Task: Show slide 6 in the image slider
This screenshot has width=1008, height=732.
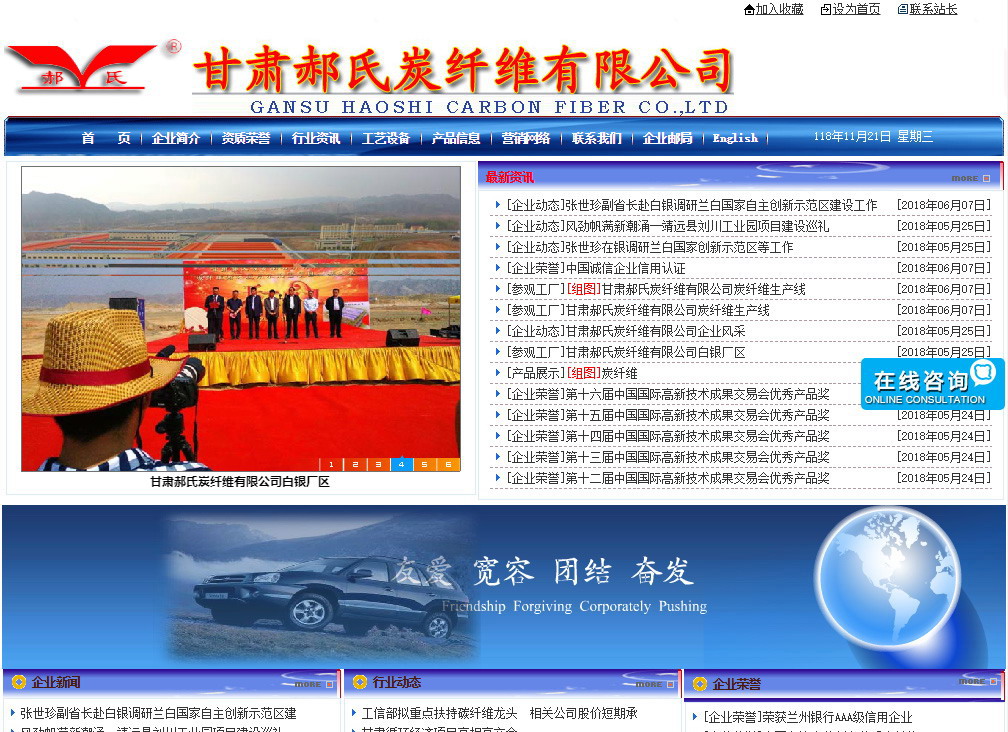Action: [448, 464]
